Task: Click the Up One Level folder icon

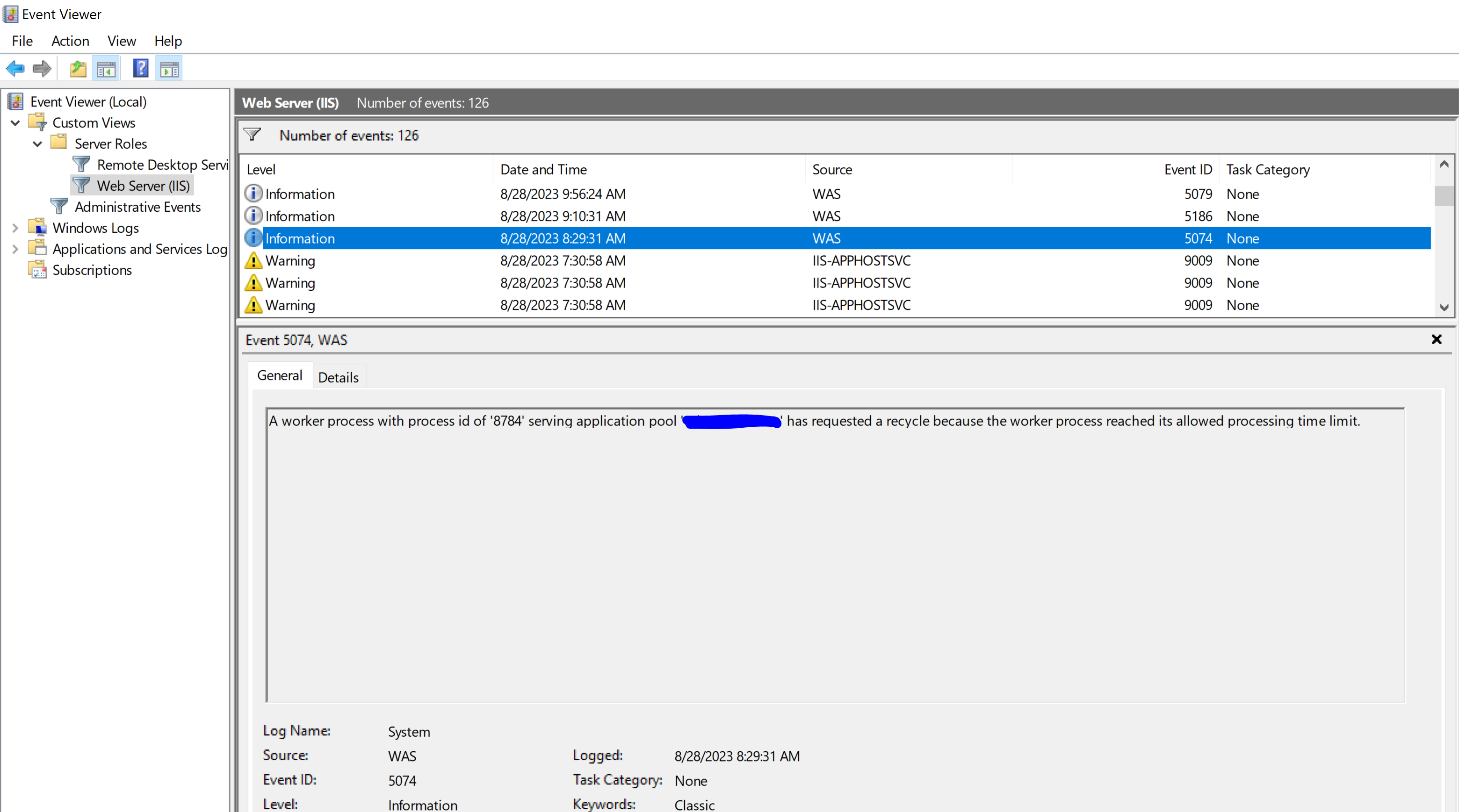Action: [78, 69]
